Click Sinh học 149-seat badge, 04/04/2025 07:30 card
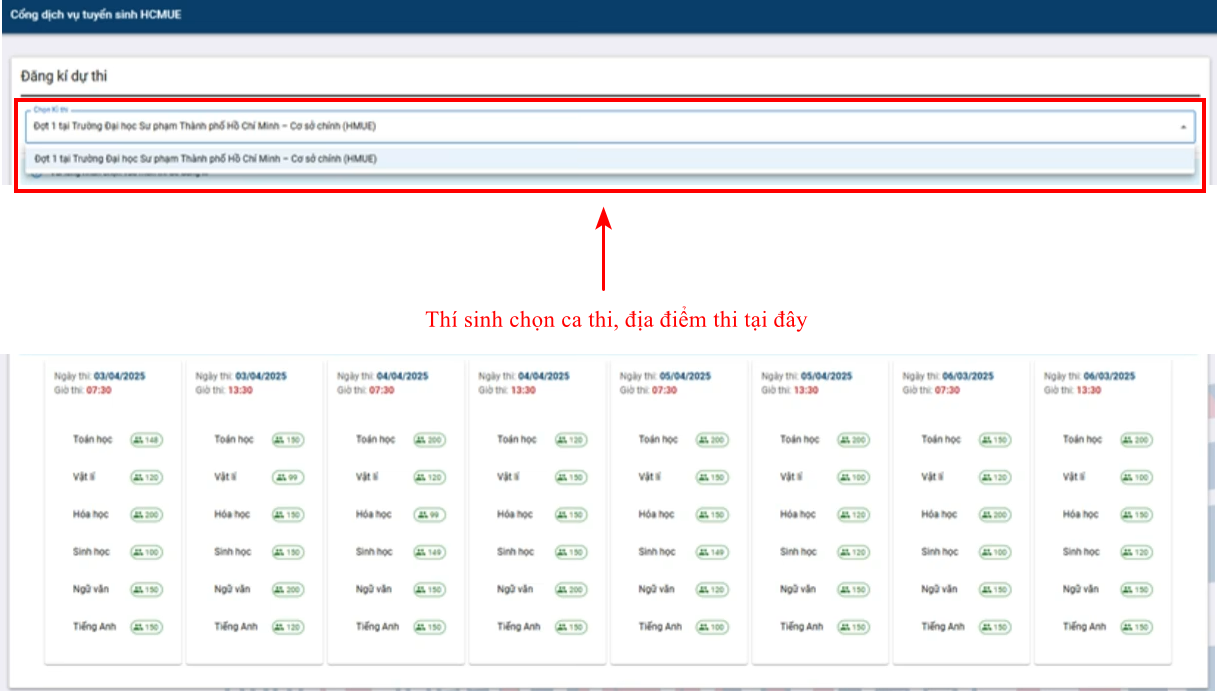The image size is (1217, 691). 429,552
